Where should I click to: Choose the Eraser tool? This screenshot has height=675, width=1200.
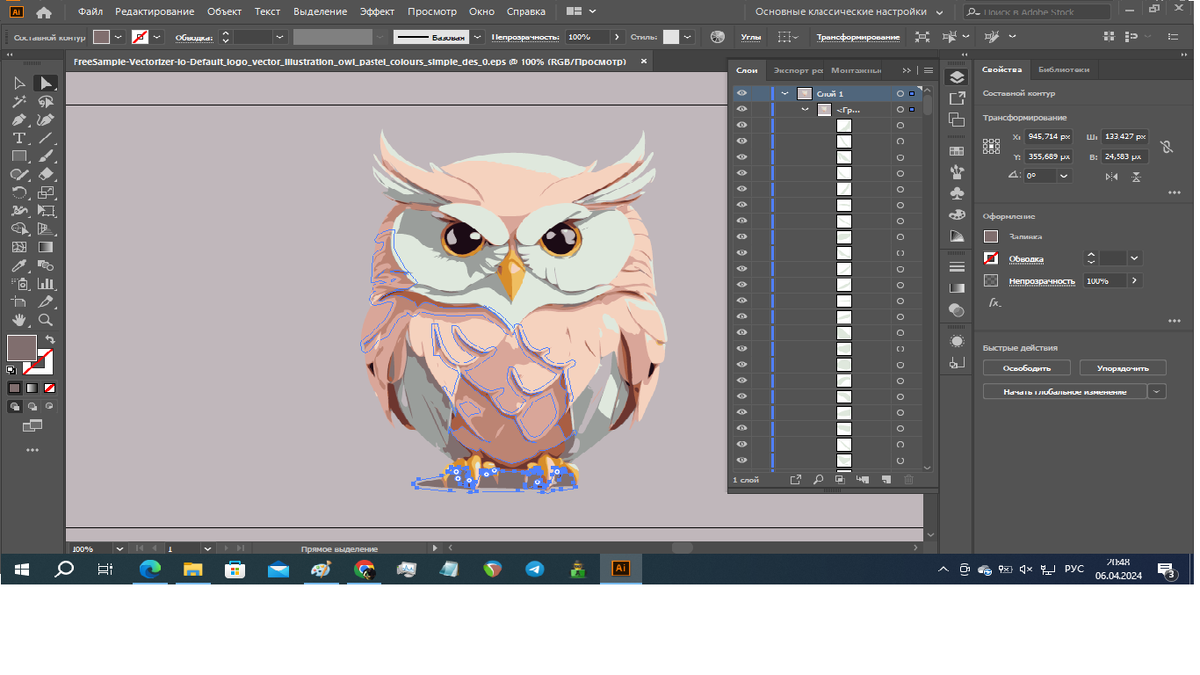(x=45, y=175)
